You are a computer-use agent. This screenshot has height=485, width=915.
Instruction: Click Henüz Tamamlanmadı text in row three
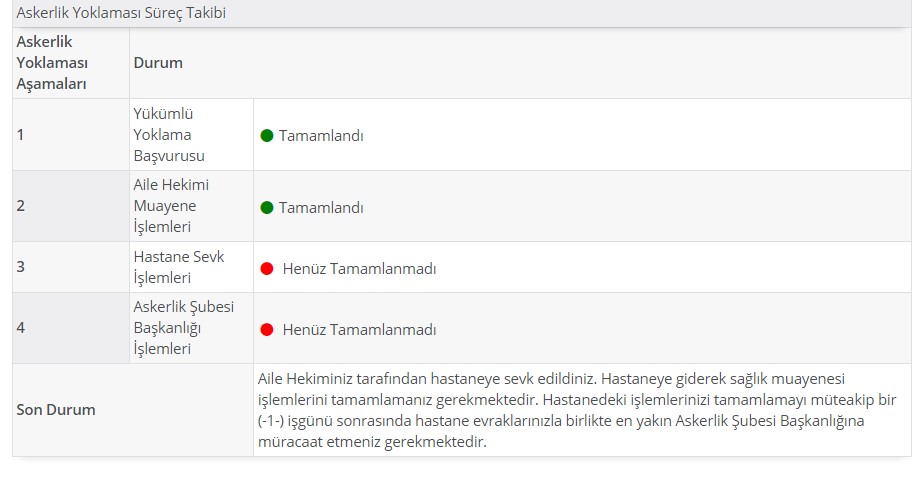point(359,269)
